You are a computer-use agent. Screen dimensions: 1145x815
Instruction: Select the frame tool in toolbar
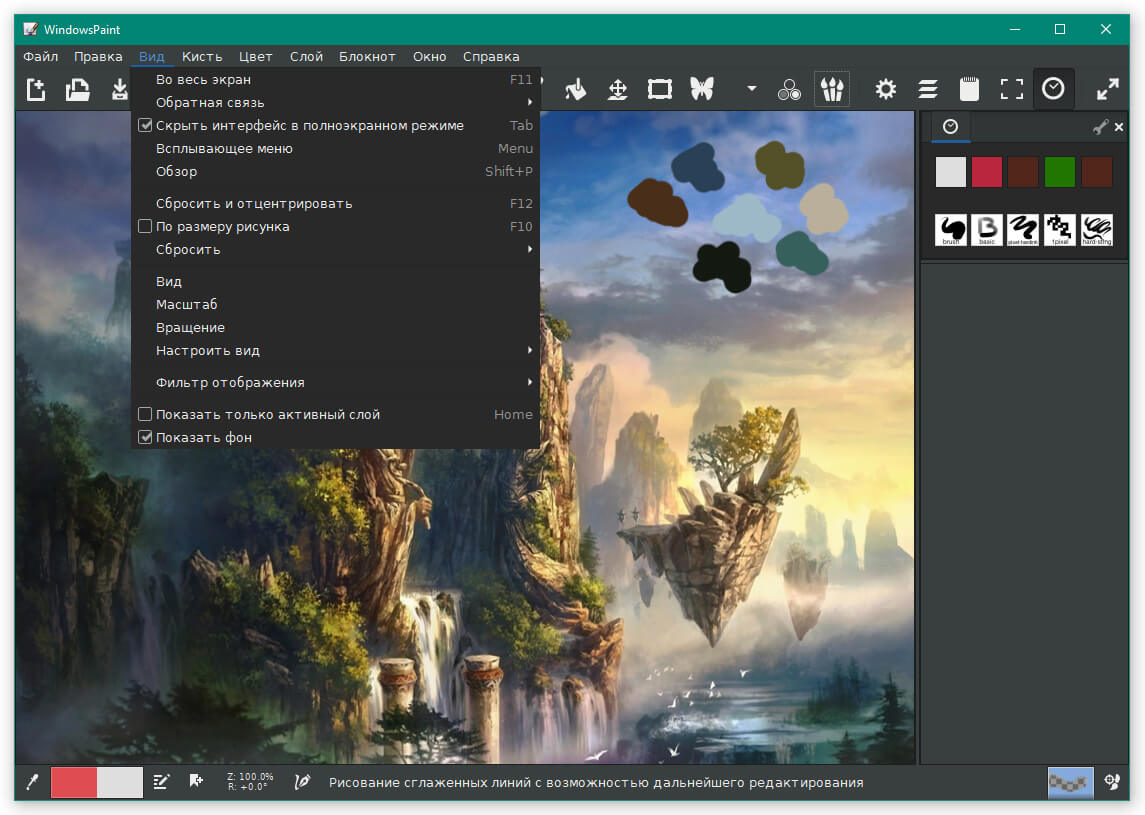tap(659, 90)
